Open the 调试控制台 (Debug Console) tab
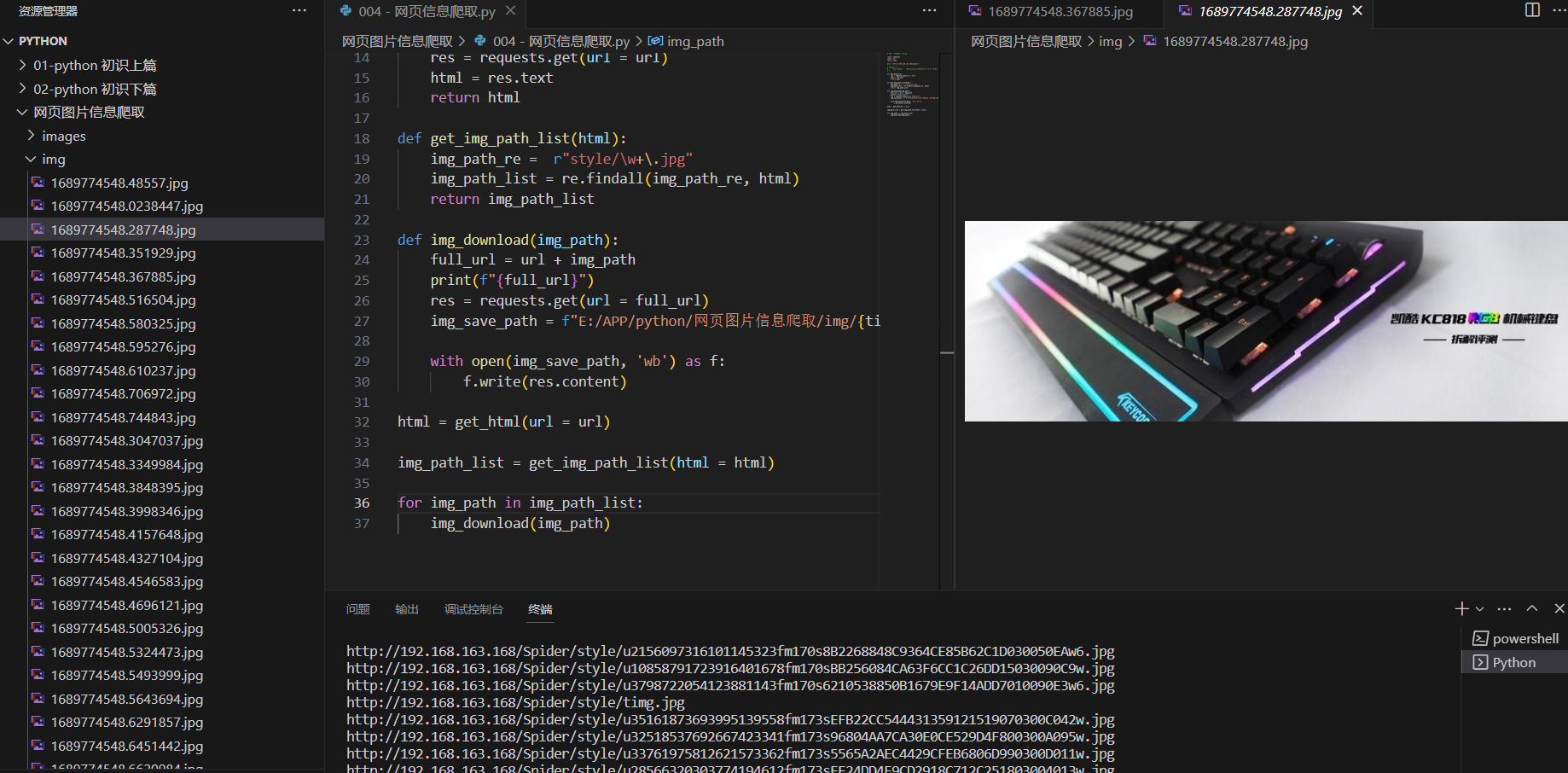Image resolution: width=1568 pixels, height=773 pixels. point(473,609)
